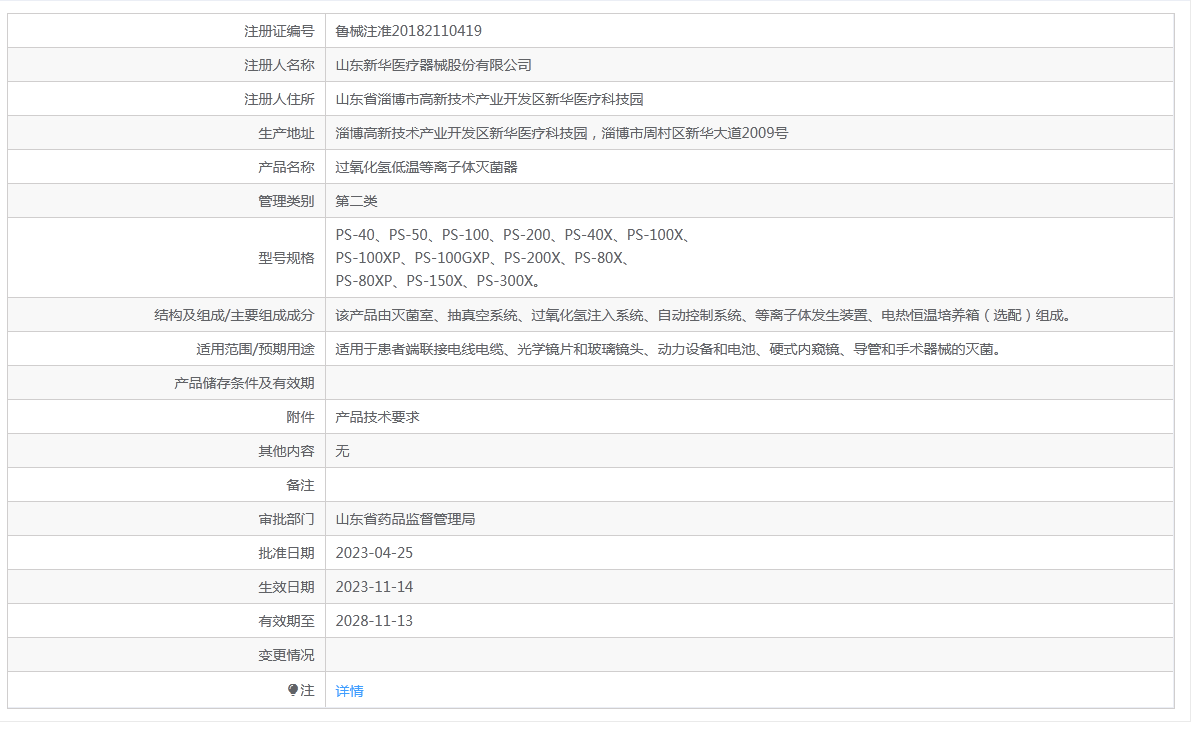Click the 其他内容 label
Screen dimensions: 1196x731
(x=286, y=451)
